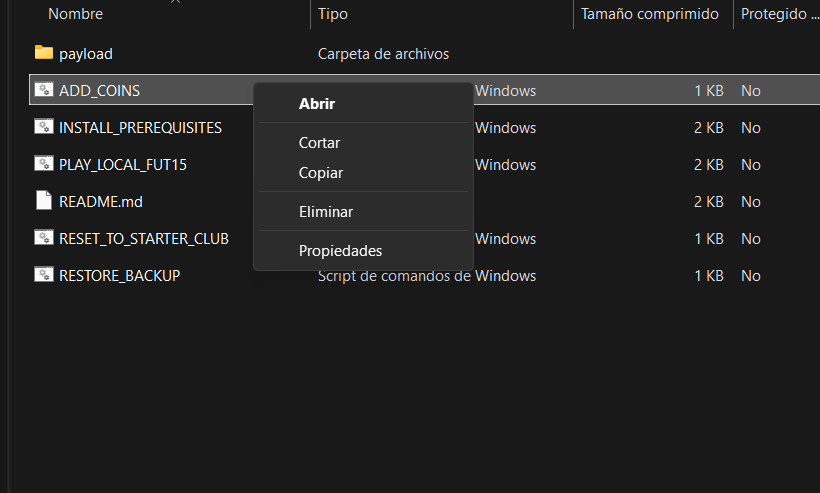Open the payload folder icon
This screenshot has width=820, height=493.
(44, 52)
